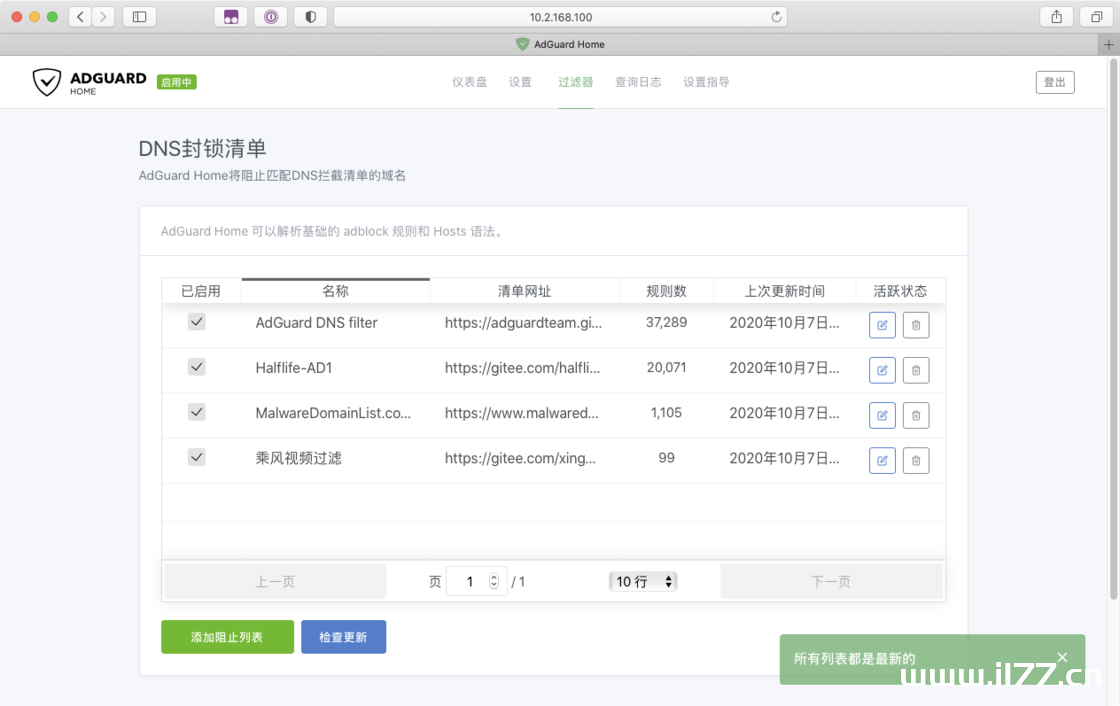Sort by the 清单网址 column header
Screen dimensions: 1120x706
(524, 291)
